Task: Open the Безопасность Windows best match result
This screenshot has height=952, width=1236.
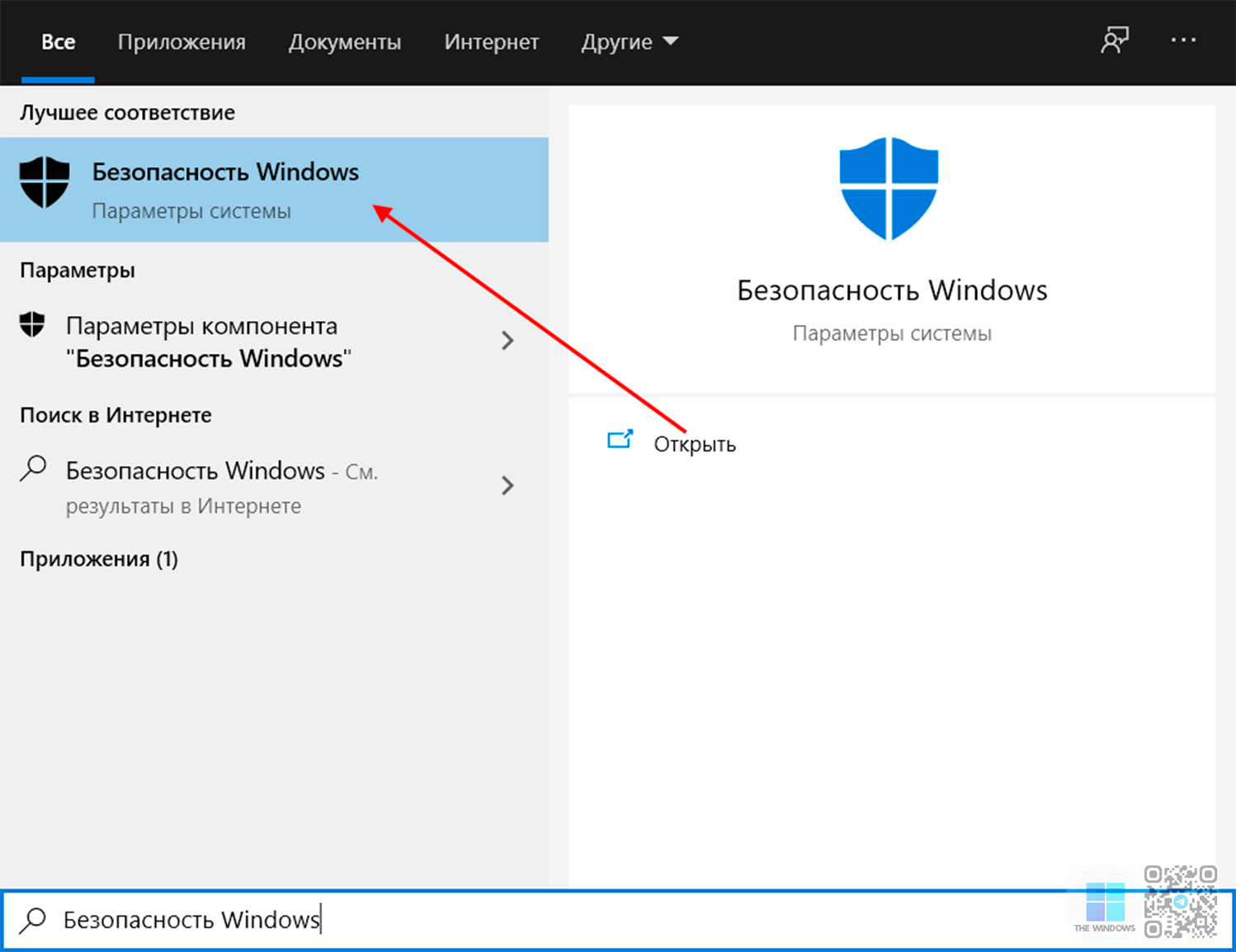Action: point(274,190)
